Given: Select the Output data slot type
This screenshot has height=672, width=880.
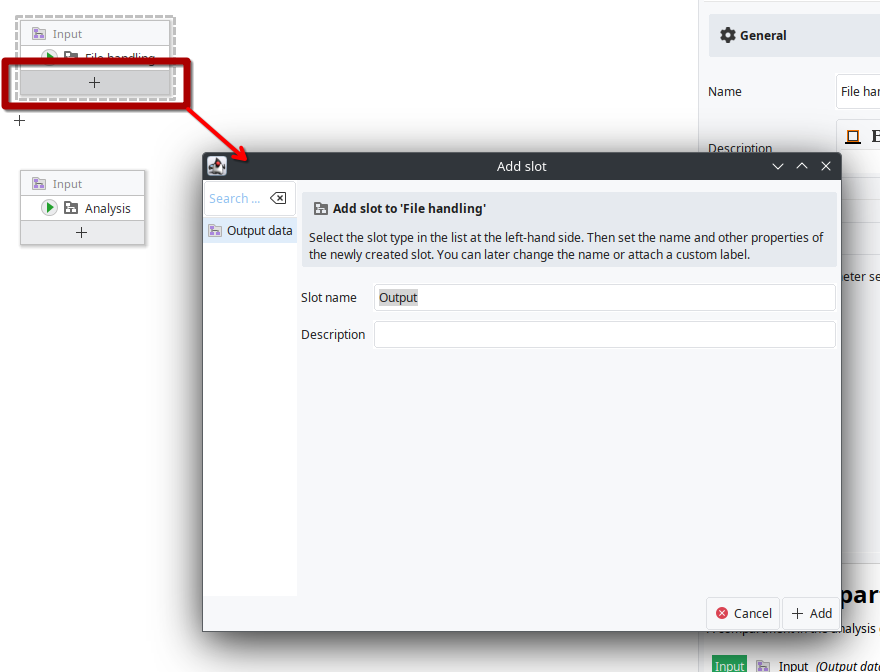Looking at the screenshot, I should pos(250,231).
